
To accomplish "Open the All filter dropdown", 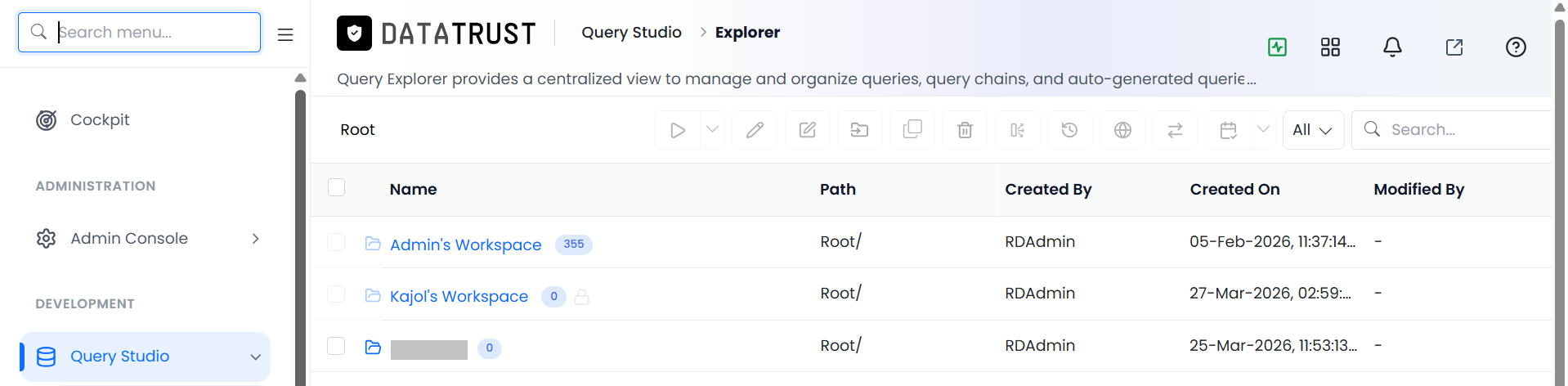I will pyautogui.click(x=1313, y=130).
